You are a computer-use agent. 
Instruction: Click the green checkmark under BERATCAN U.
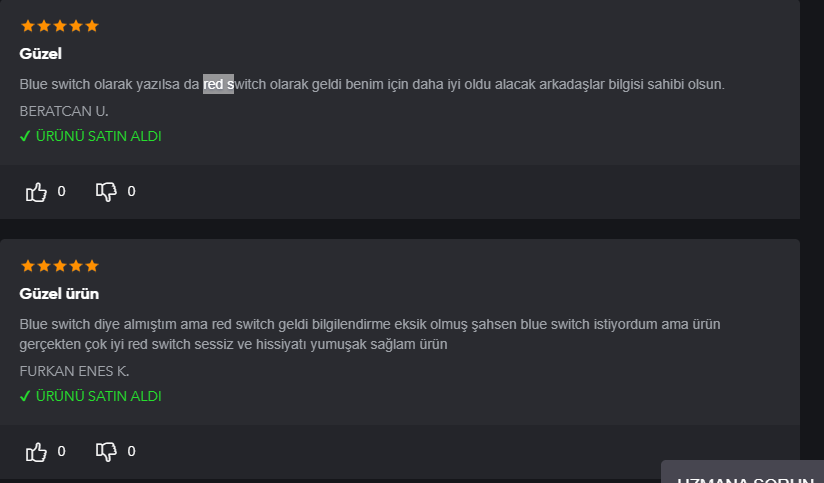click(x=25, y=136)
